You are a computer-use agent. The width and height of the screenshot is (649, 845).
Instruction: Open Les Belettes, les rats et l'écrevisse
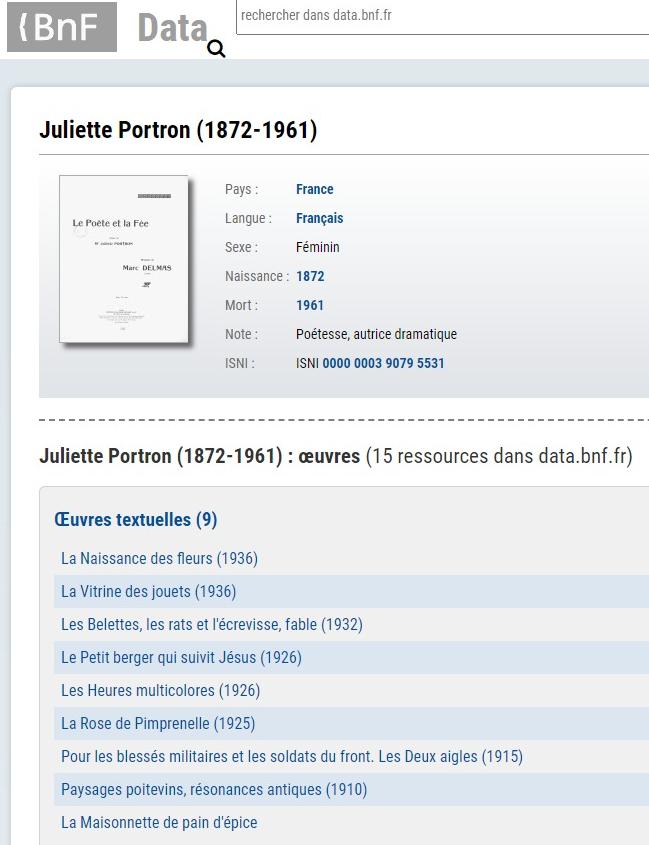(x=211, y=625)
